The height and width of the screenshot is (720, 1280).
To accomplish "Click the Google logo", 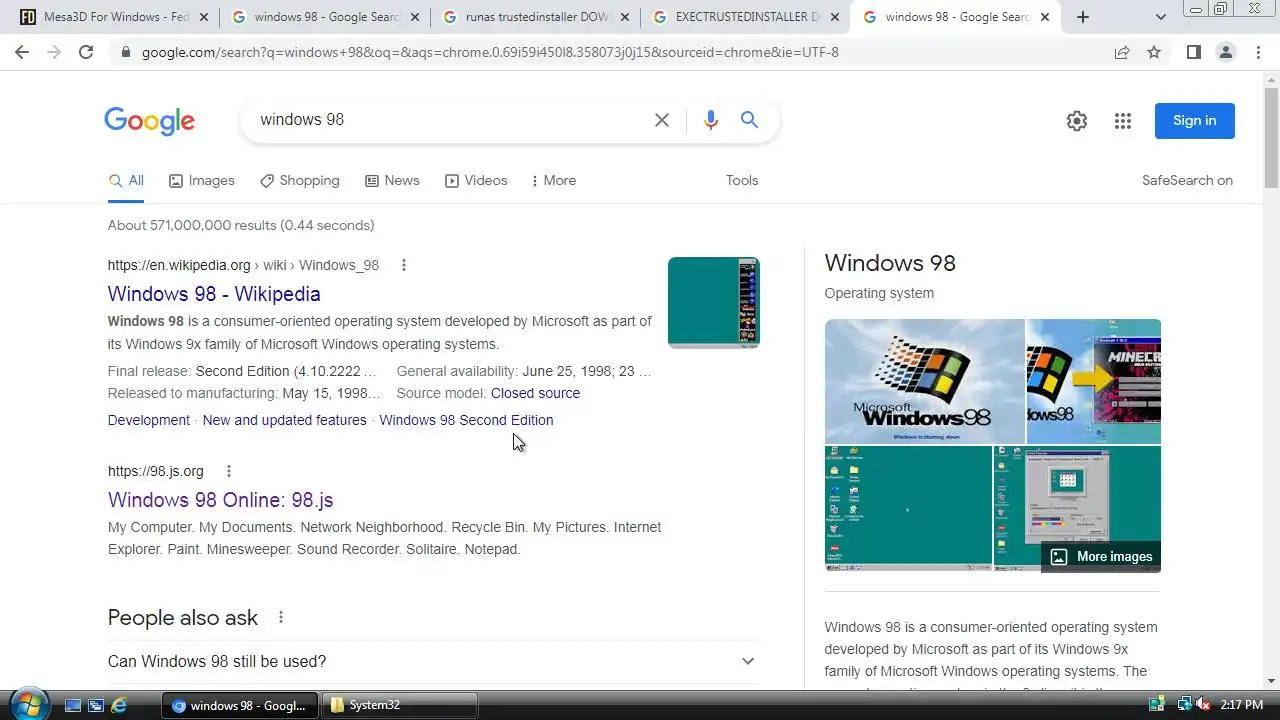I will tap(149, 121).
